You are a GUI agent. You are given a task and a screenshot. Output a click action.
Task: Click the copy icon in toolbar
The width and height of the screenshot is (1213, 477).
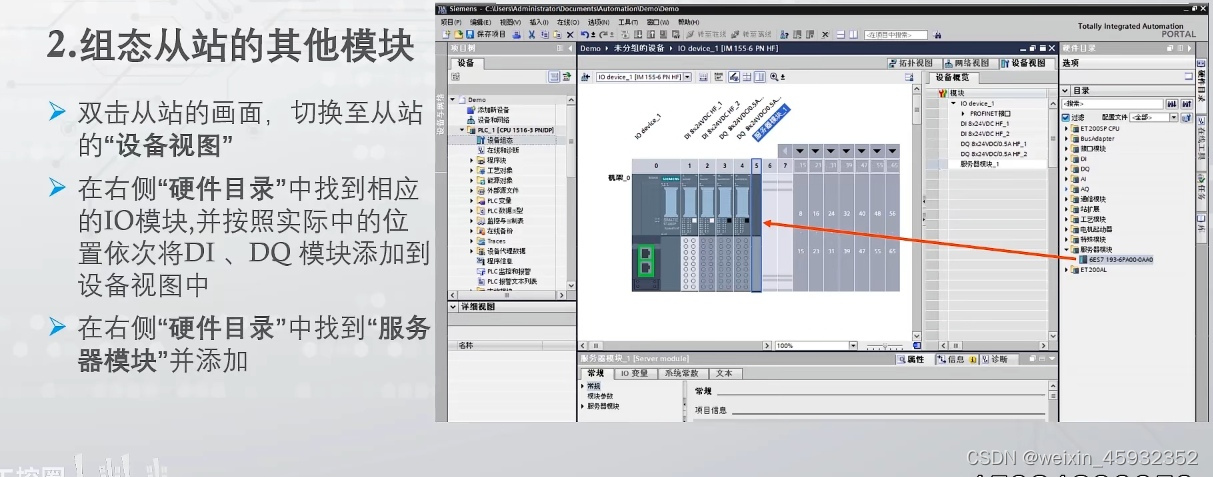[x=544, y=34]
